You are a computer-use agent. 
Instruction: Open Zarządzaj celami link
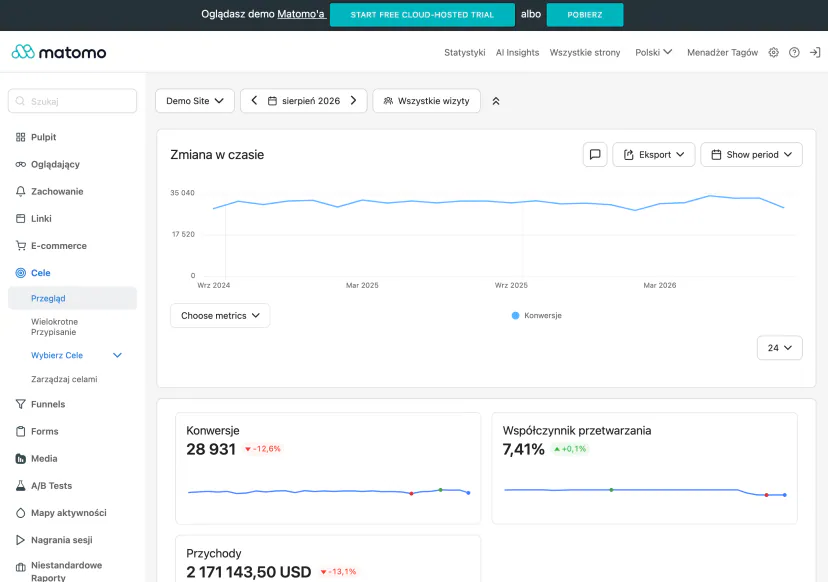coord(64,379)
